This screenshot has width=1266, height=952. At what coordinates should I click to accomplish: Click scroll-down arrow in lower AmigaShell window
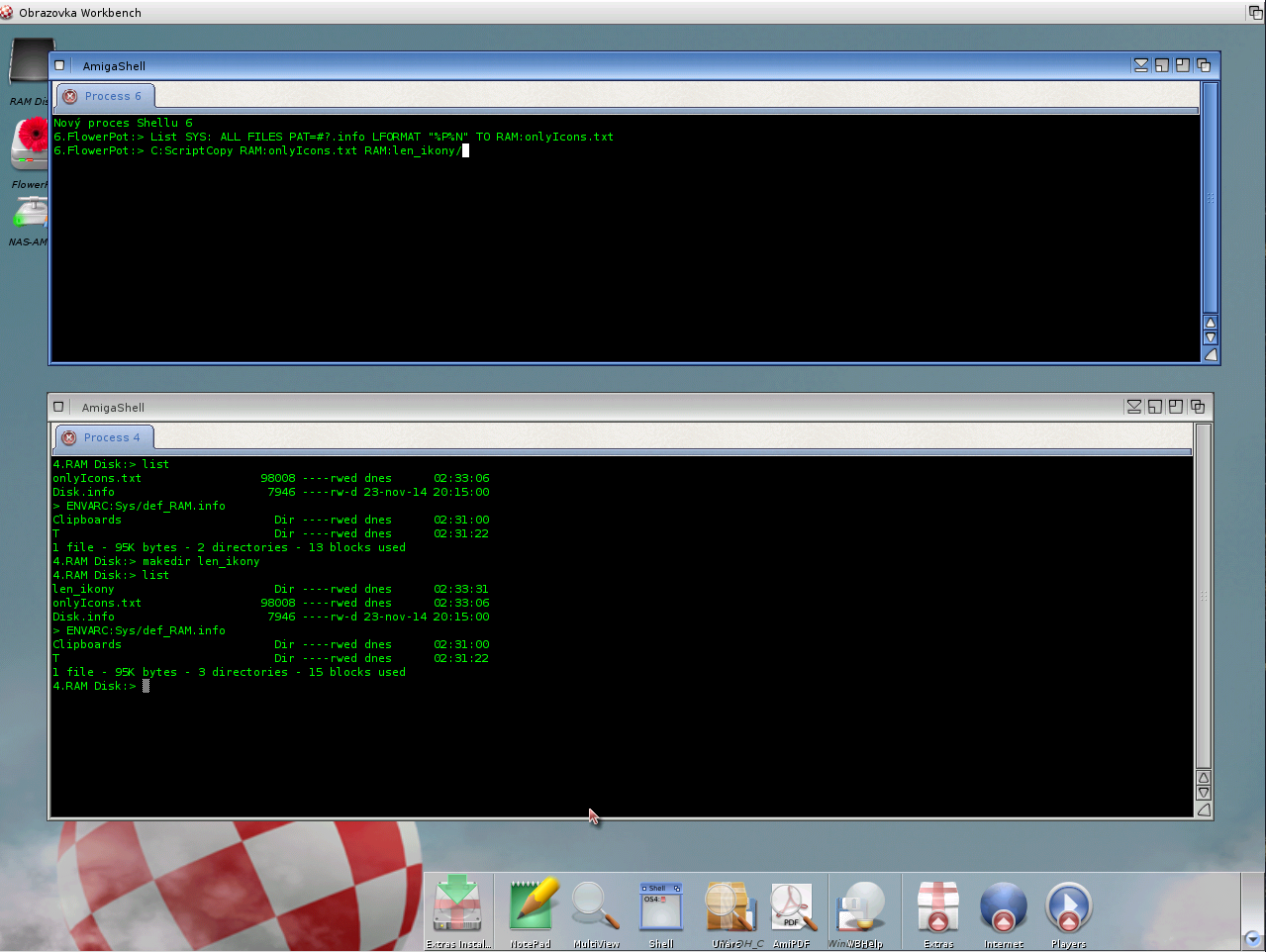pos(1204,793)
